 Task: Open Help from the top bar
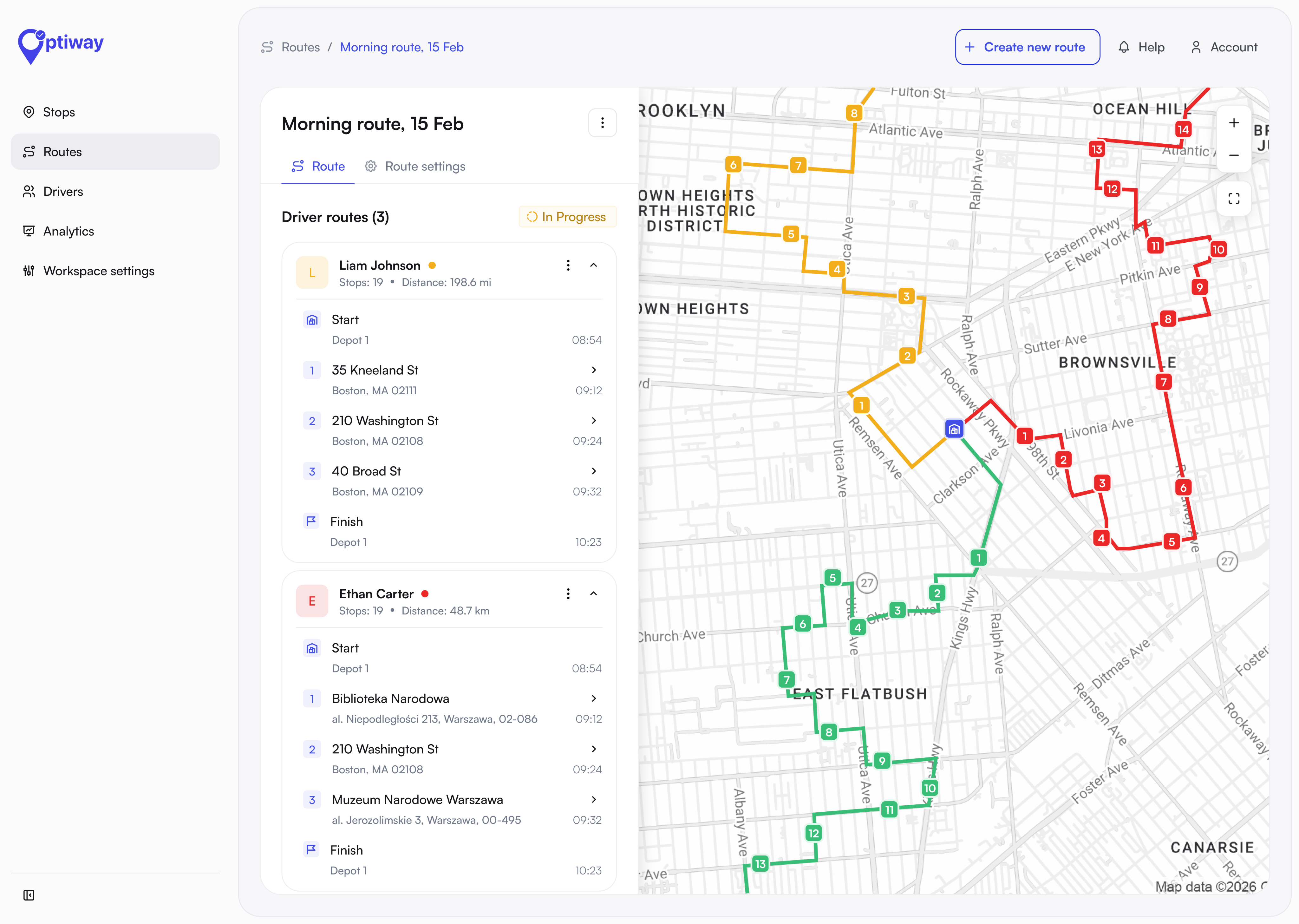1141,47
